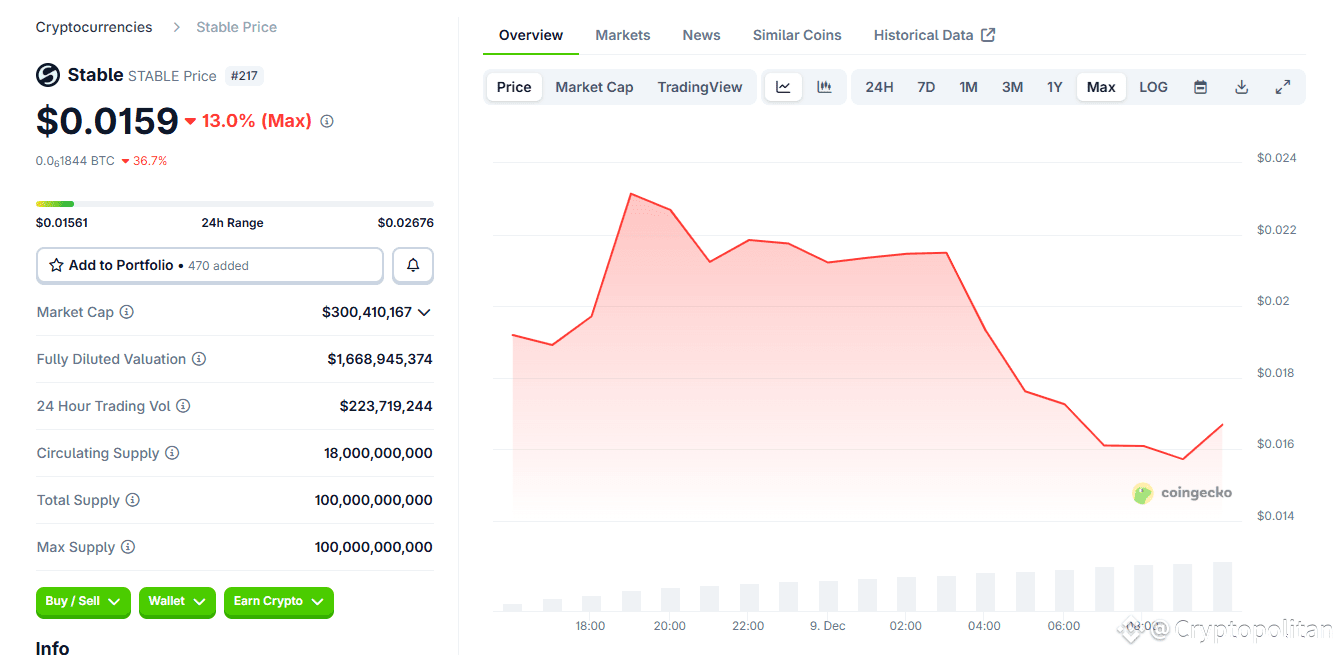Click the external link icon beside Historical Data
Image resolution: width=1341 pixels, height=655 pixels.
(988, 34)
